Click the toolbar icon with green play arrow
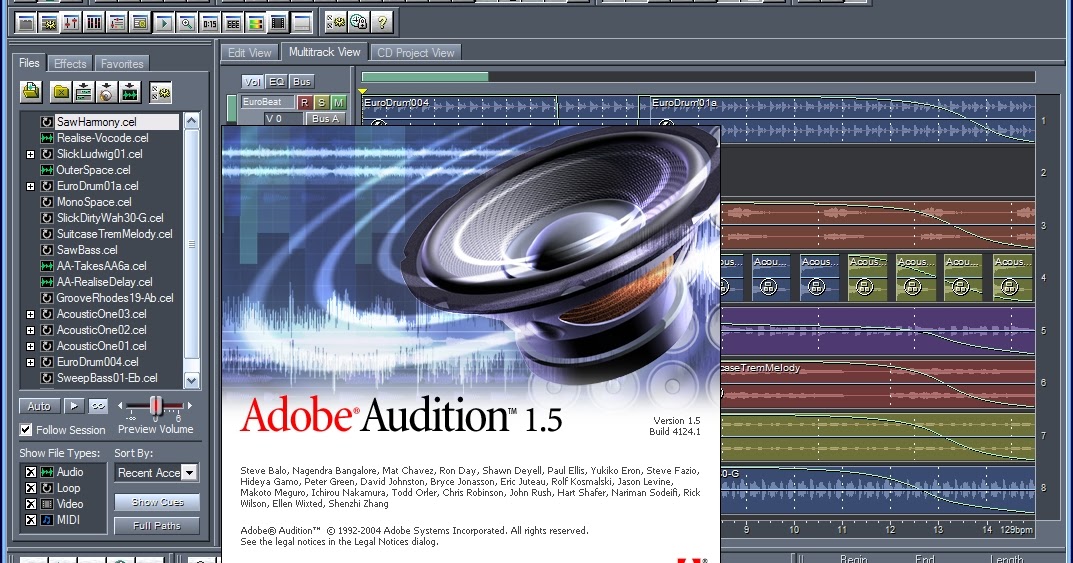Screen dimensions: 1073x563 [x=164, y=24]
